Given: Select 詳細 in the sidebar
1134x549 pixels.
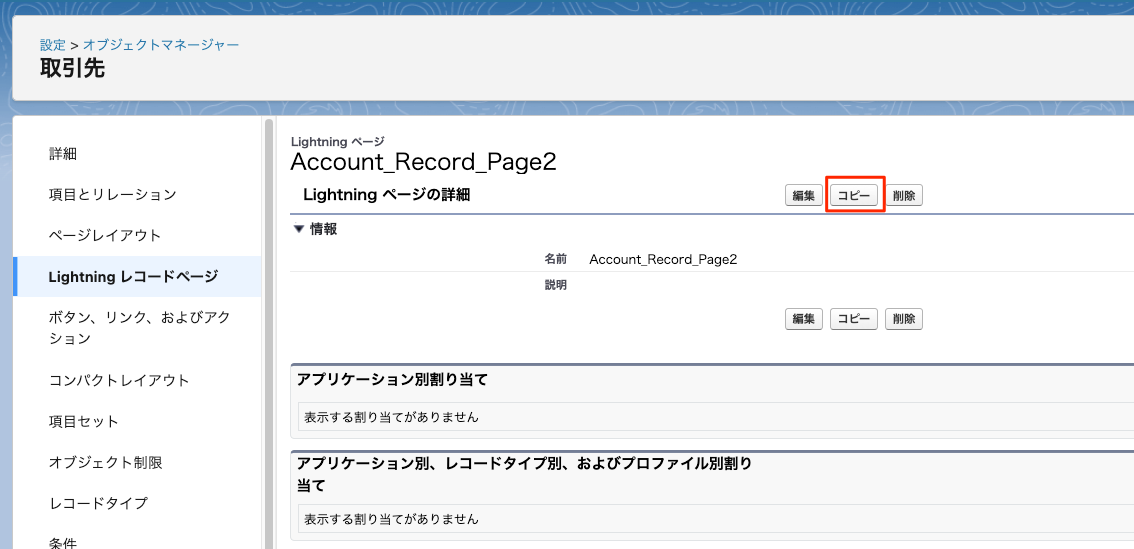Looking at the screenshot, I should 63,154.
